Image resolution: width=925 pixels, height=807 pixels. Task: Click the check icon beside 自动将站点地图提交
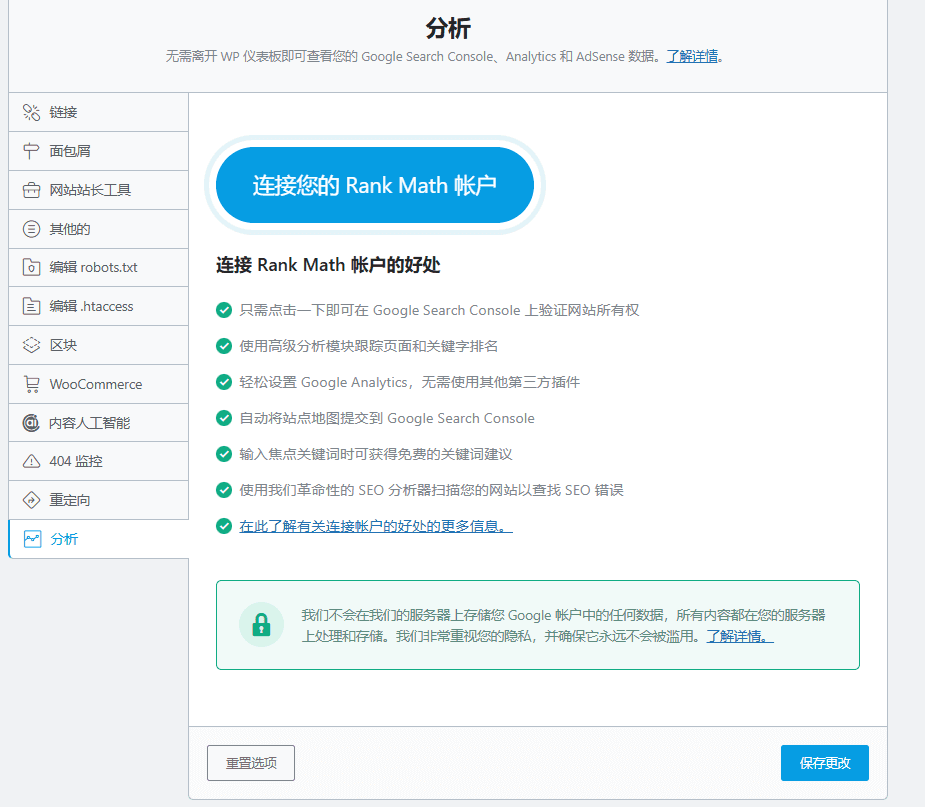coord(224,418)
